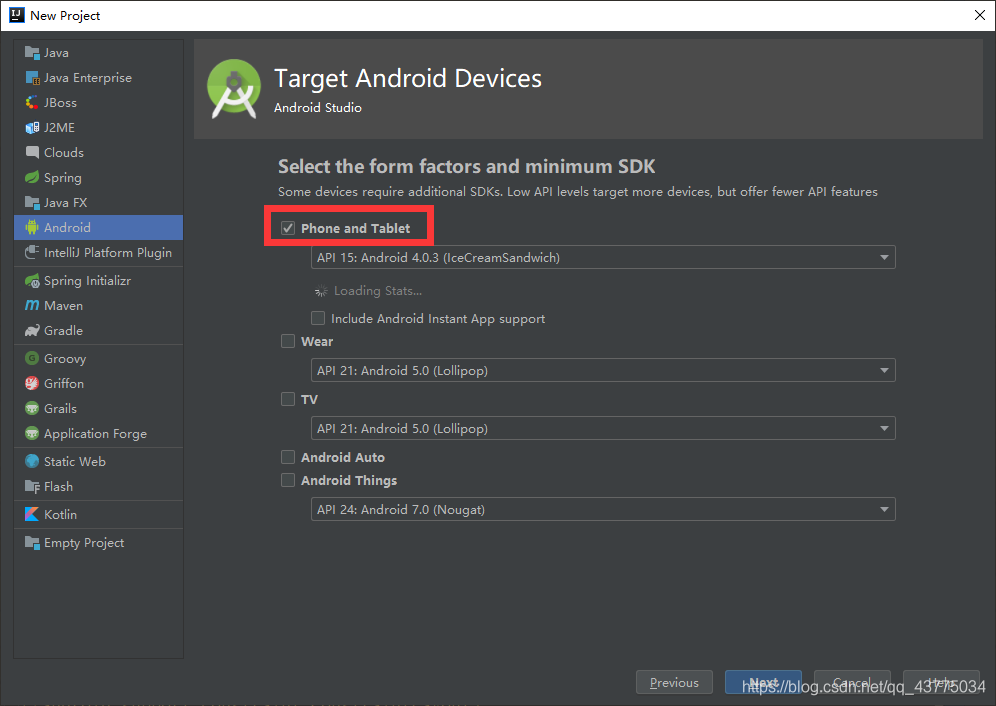Click the Maven 'm' icon
Screen dimensions: 996x706
click(32, 306)
